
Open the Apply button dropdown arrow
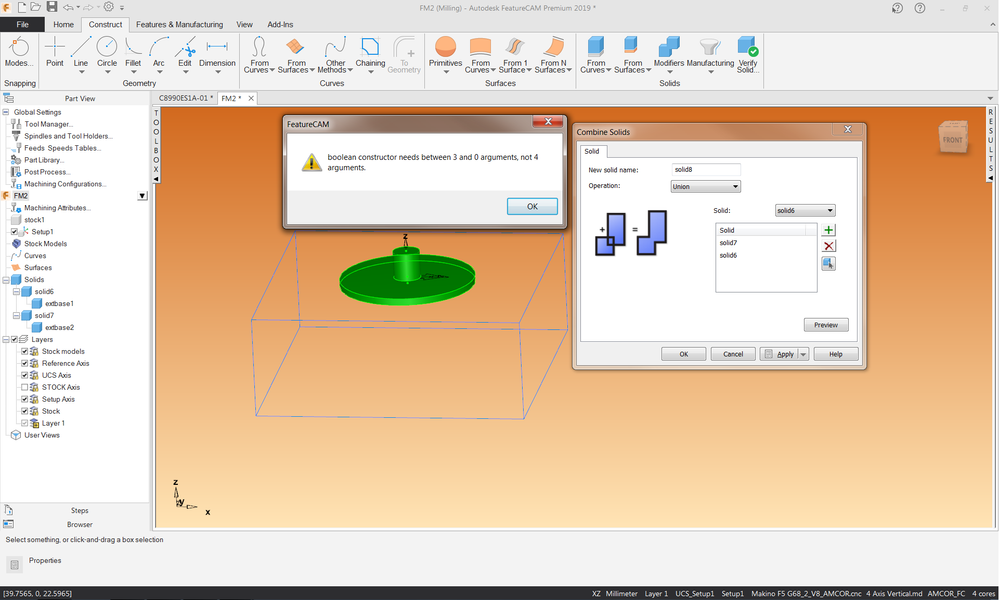coord(803,354)
